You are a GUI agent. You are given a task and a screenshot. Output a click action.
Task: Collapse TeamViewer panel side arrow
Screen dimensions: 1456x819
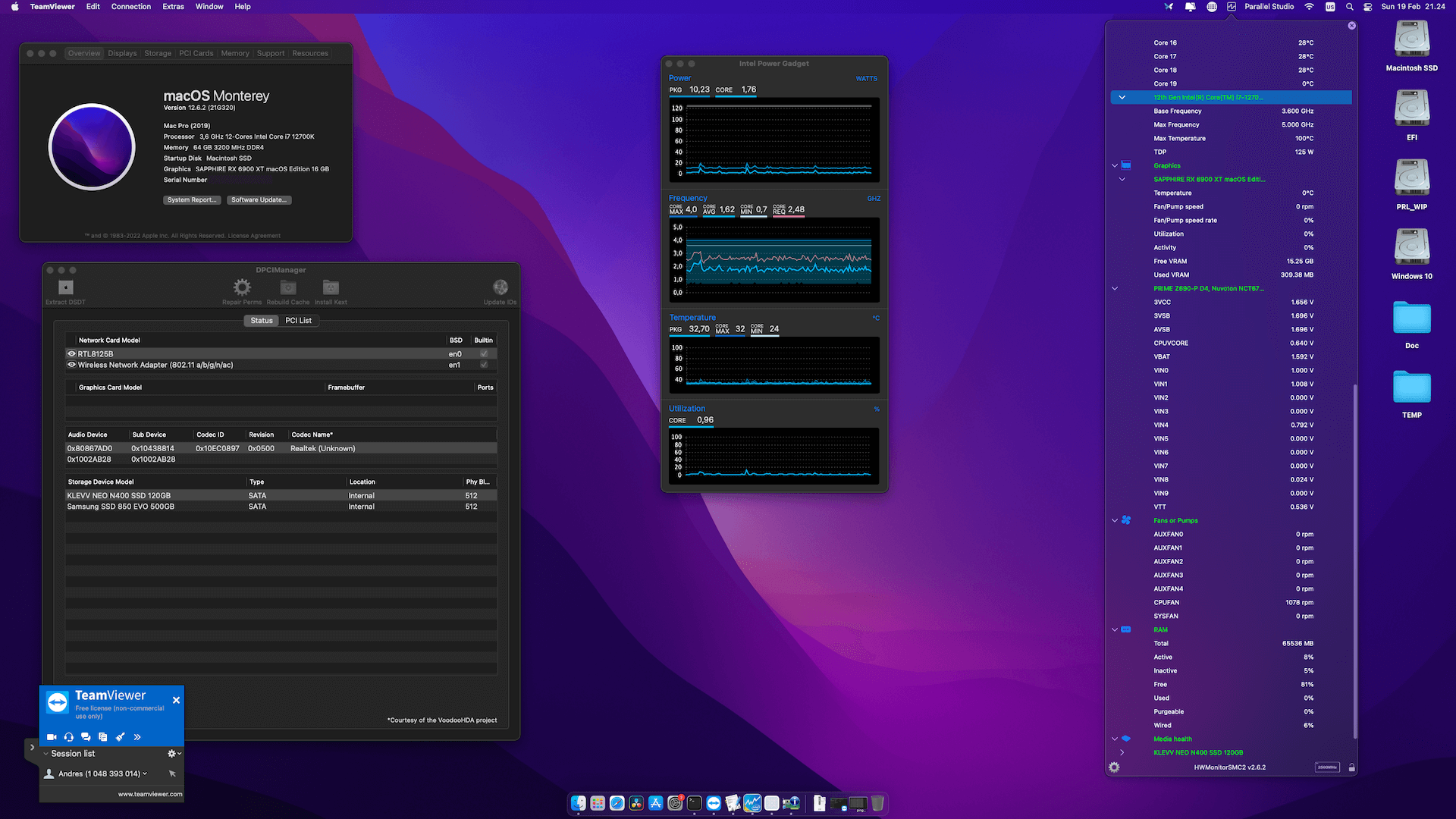[32, 748]
